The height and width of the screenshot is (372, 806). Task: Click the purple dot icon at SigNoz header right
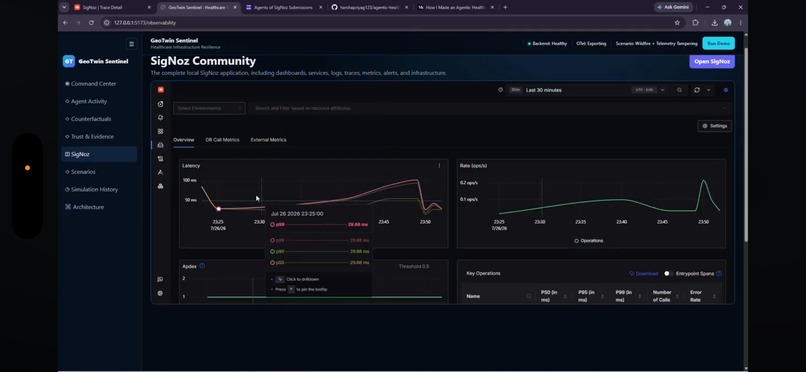click(x=726, y=90)
